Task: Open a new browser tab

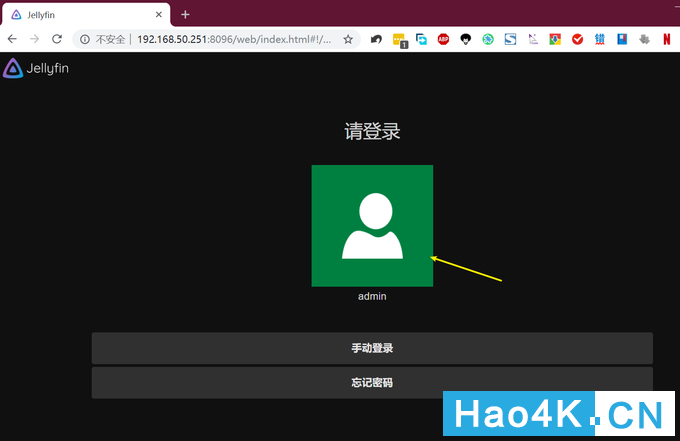Action: [x=185, y=15]
